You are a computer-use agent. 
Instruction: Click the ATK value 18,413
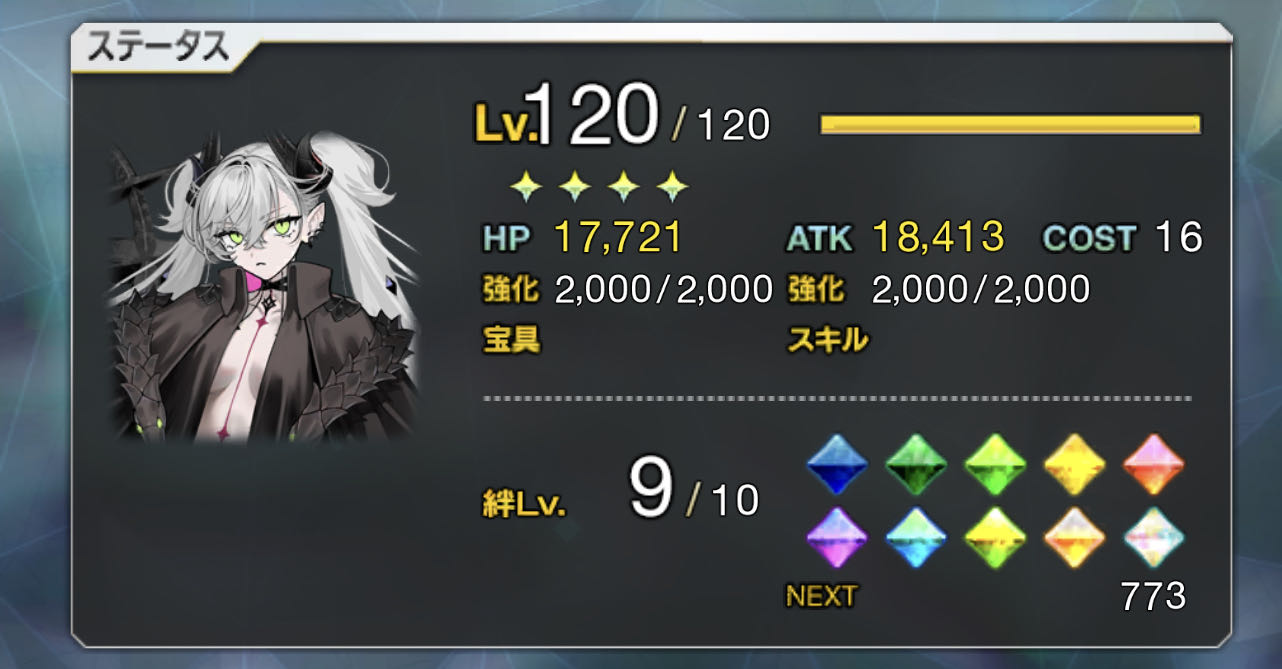[938, 238]
